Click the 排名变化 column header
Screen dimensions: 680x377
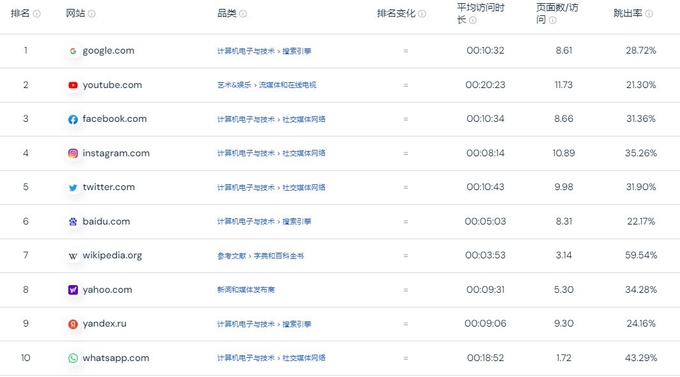tap(396, 13)
